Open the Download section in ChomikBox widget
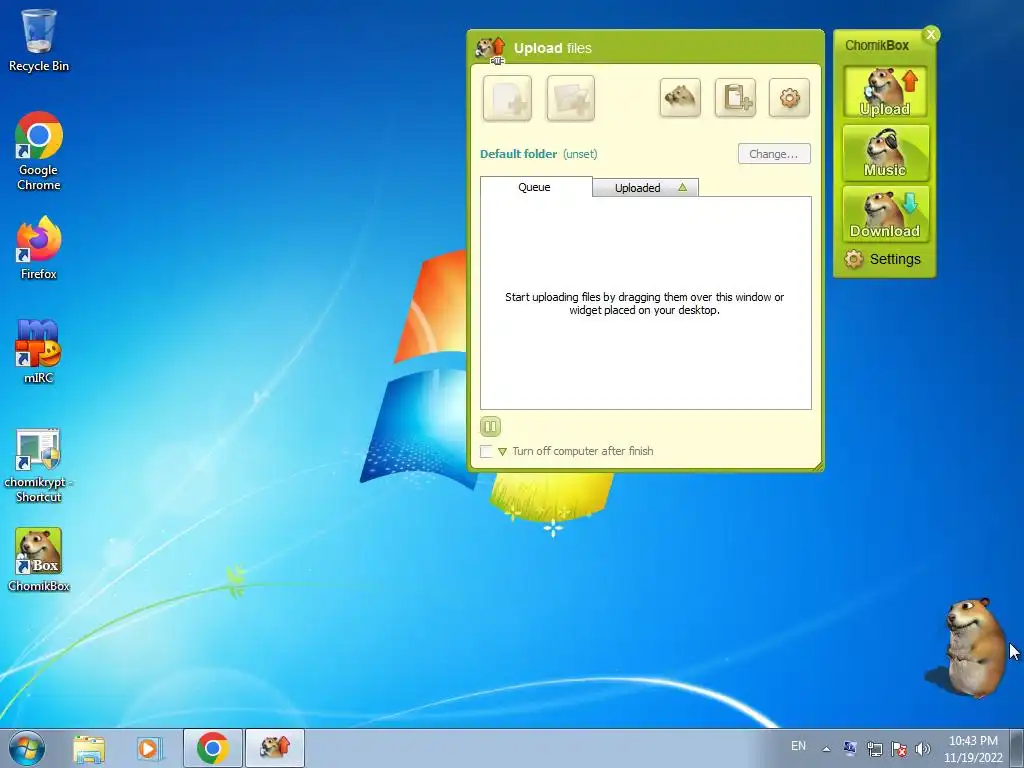This screenshot has height=768, width=1024. (x=885, y=214)
